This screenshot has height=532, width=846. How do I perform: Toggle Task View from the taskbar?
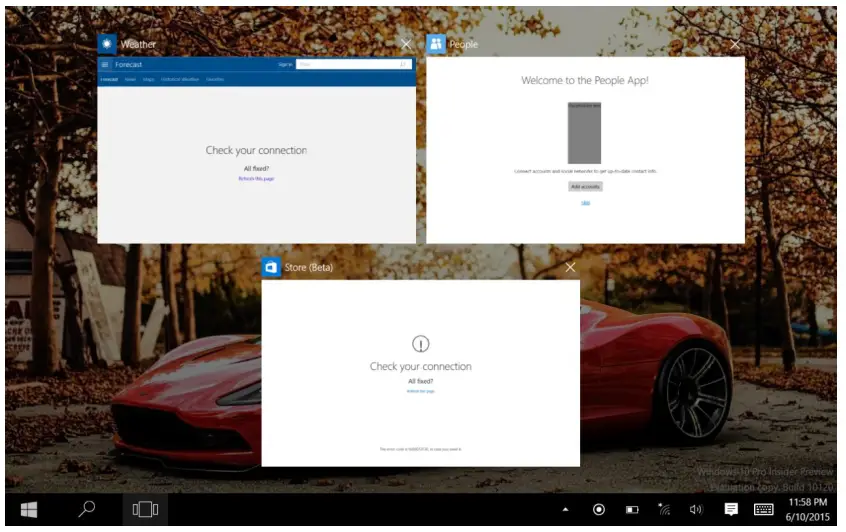[145, 510]
